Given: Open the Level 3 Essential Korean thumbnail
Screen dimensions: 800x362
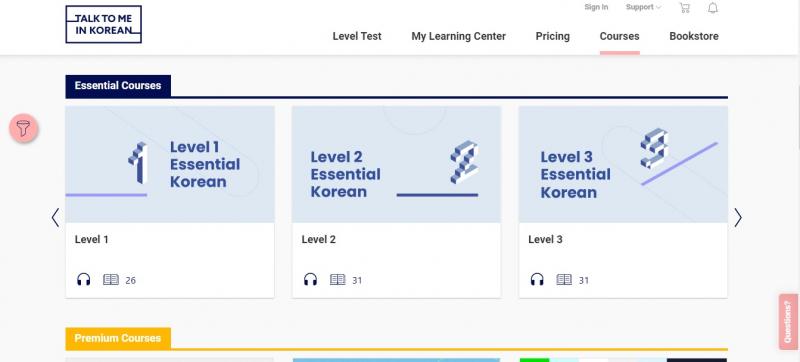Looking at the screenshot, I should pyautogui.click(x=623, y=164).
